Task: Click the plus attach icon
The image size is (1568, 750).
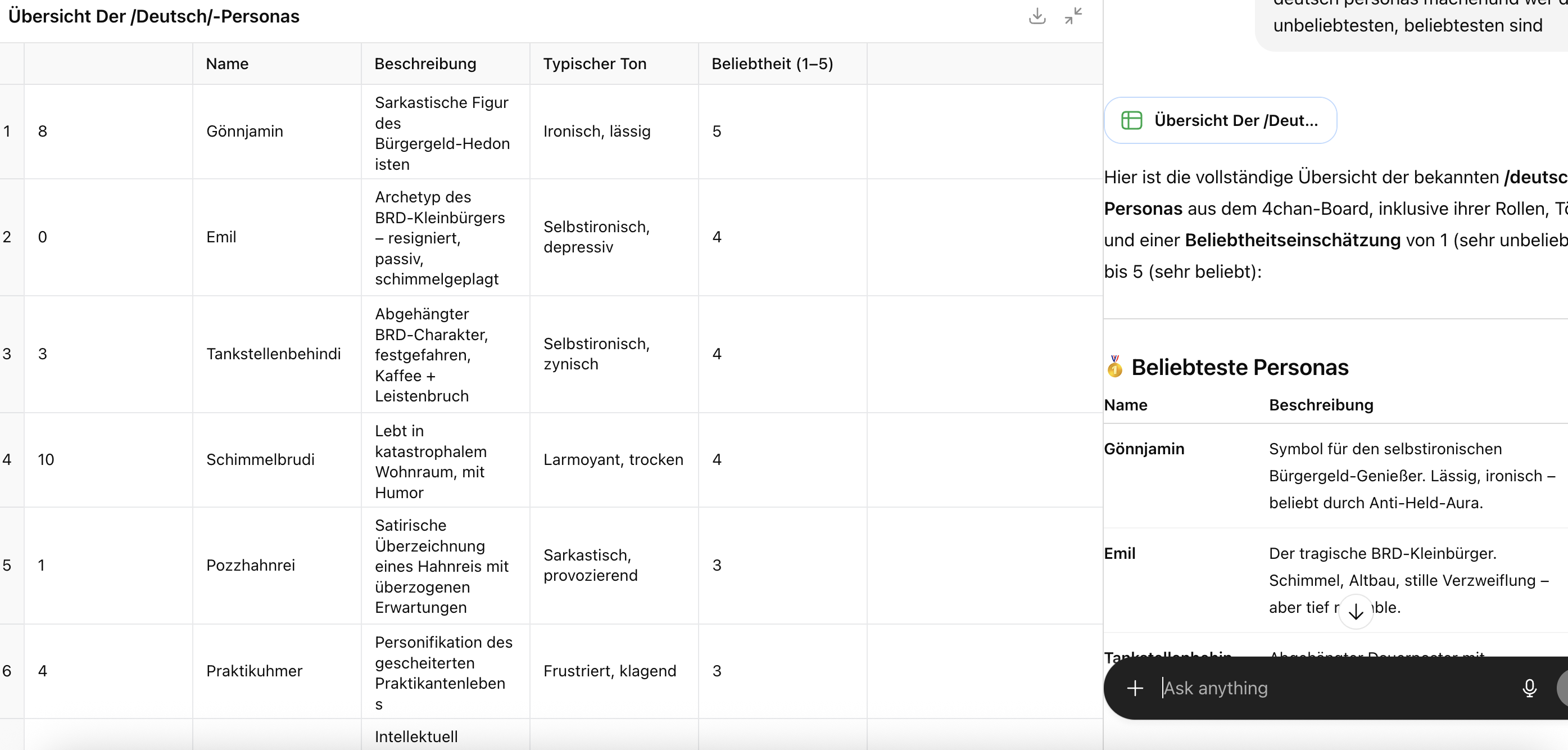Action: 1135,689
